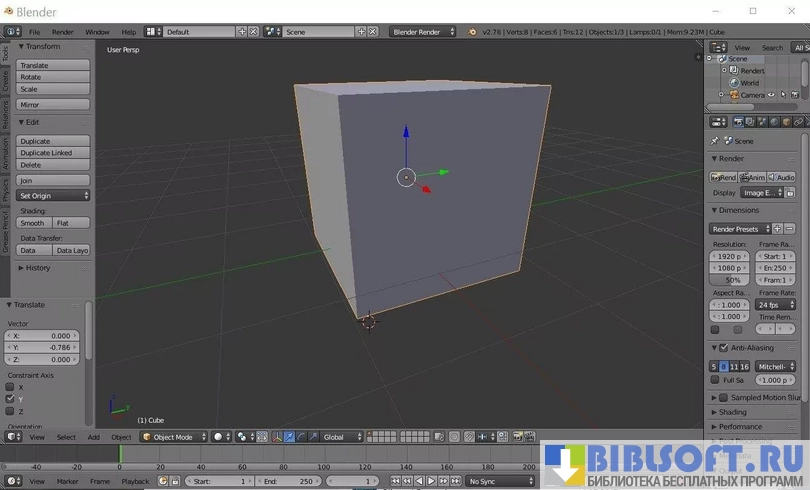Click the Duplicate Linked button
This screenshot has height=490, width=810.
(x=53, y=153)
